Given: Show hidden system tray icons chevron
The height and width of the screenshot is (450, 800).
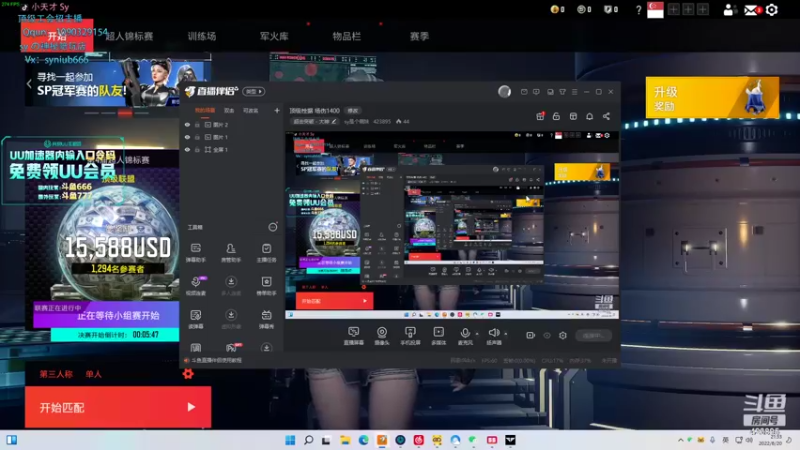Looking at the screenshot, I should pos(680,440).
